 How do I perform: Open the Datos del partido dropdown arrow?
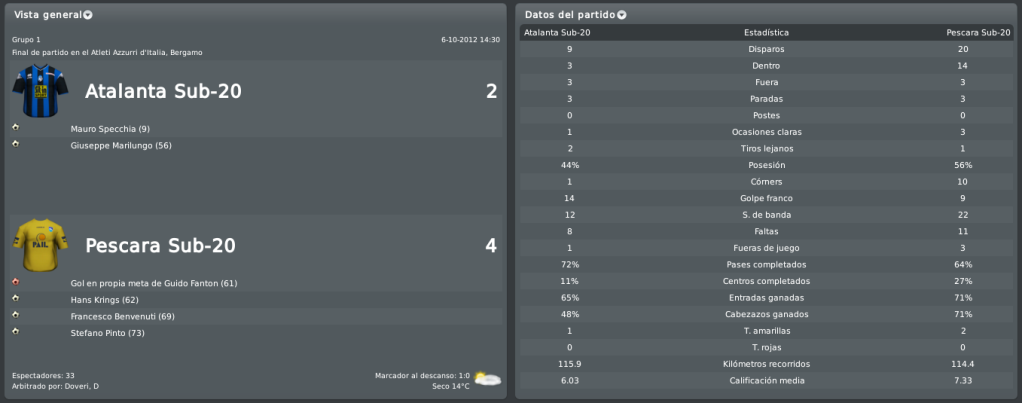coord(622,15)
